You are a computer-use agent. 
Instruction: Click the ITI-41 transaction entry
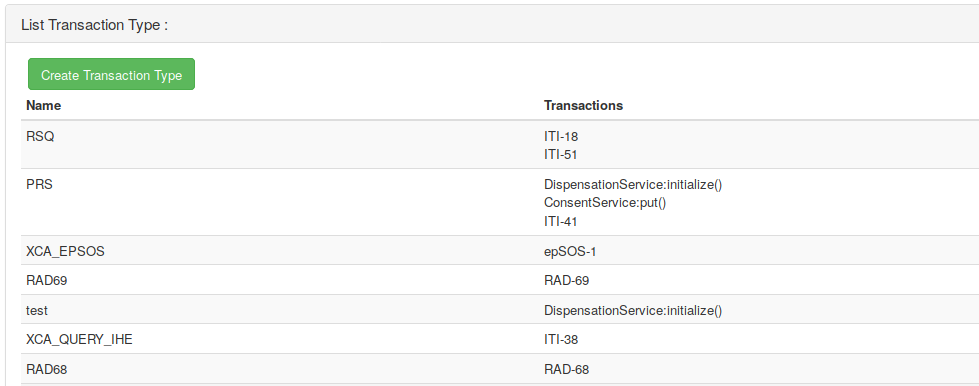point(561,221)
